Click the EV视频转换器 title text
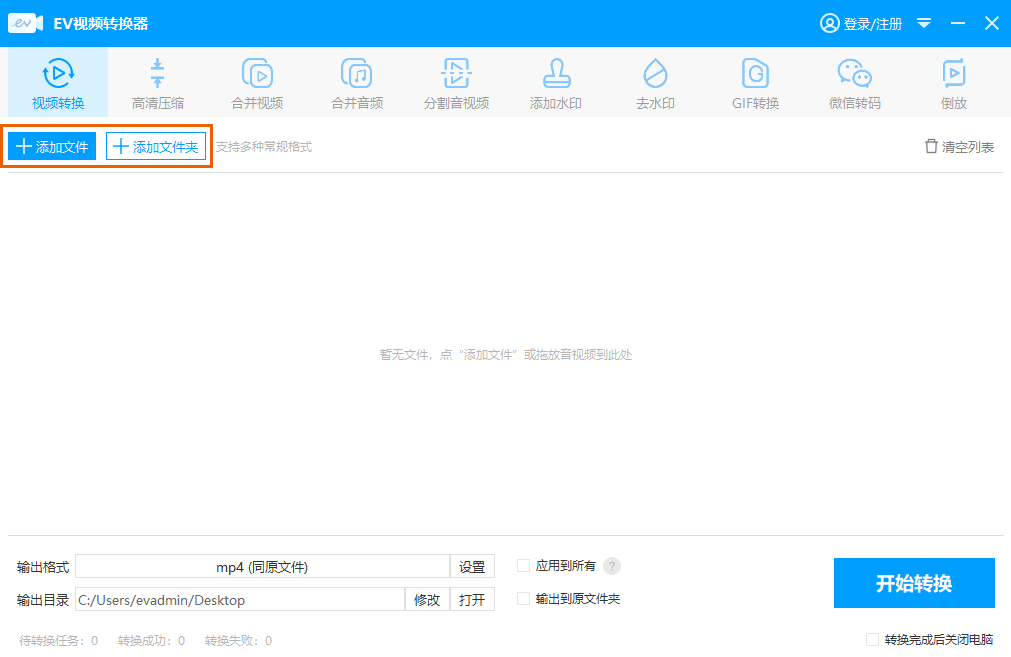 click(101, 24)
